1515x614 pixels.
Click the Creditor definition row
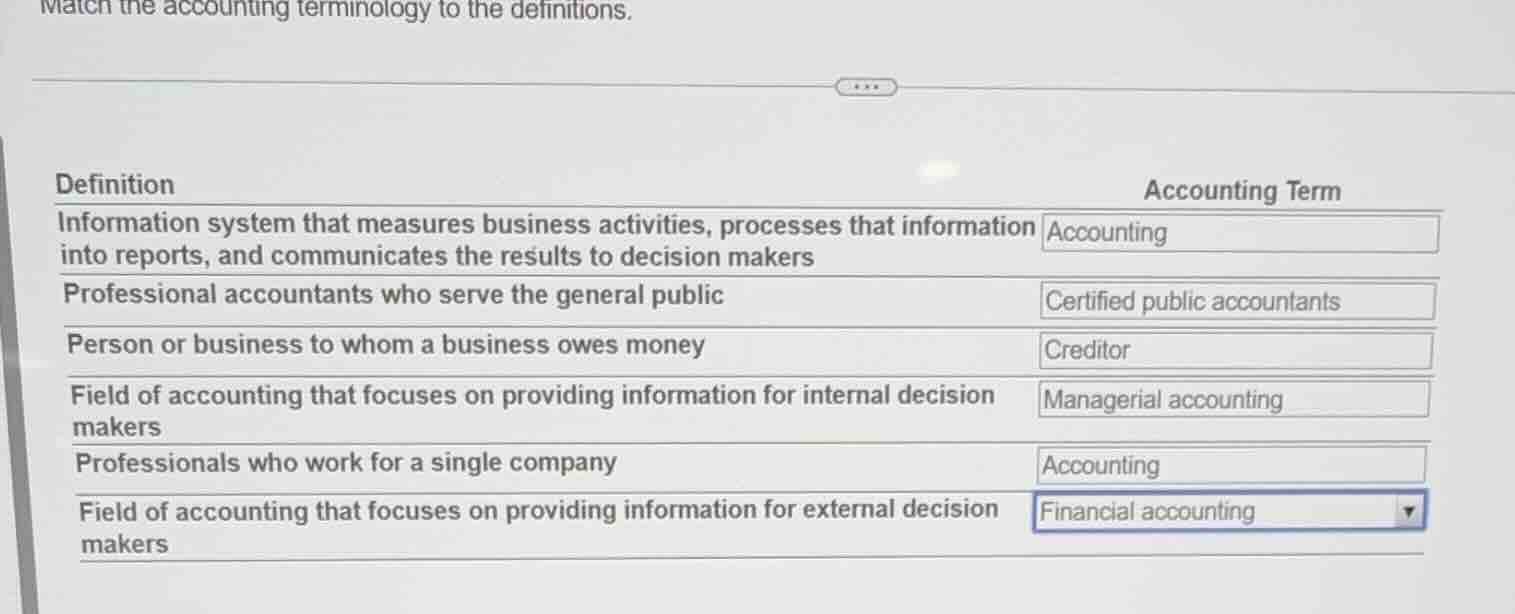pyautogui.click(x=385, y=345)
